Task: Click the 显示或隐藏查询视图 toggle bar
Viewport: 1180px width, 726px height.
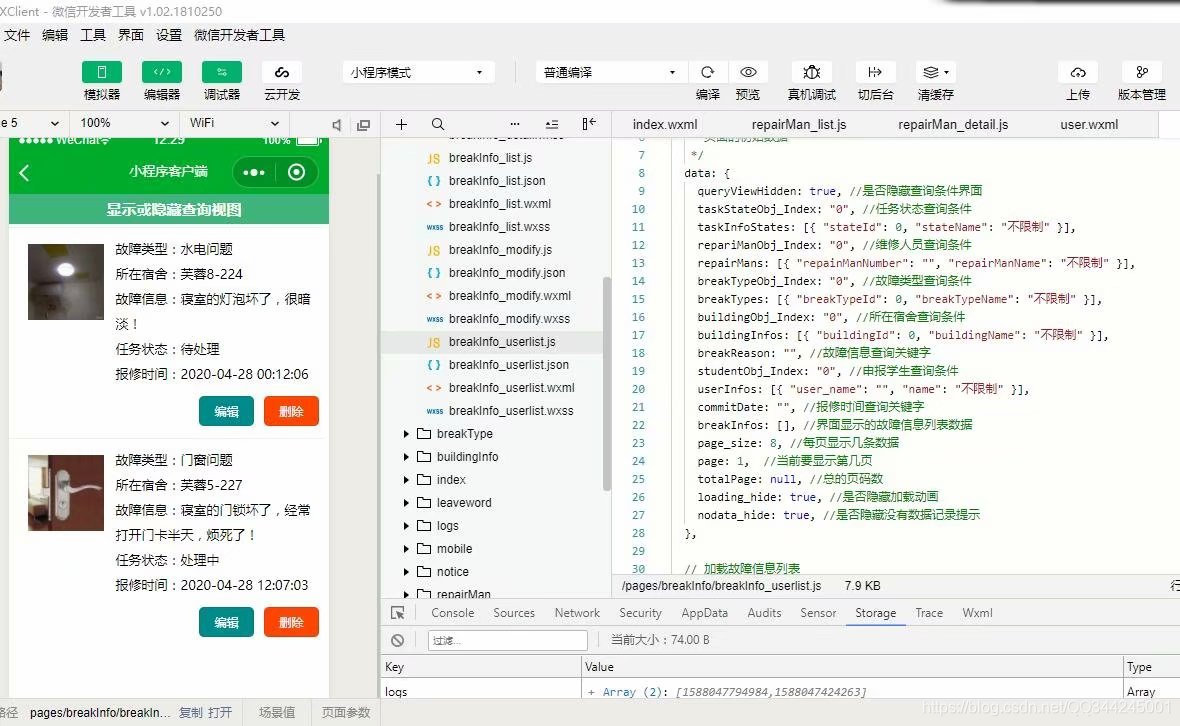Action: pos(169,209)
